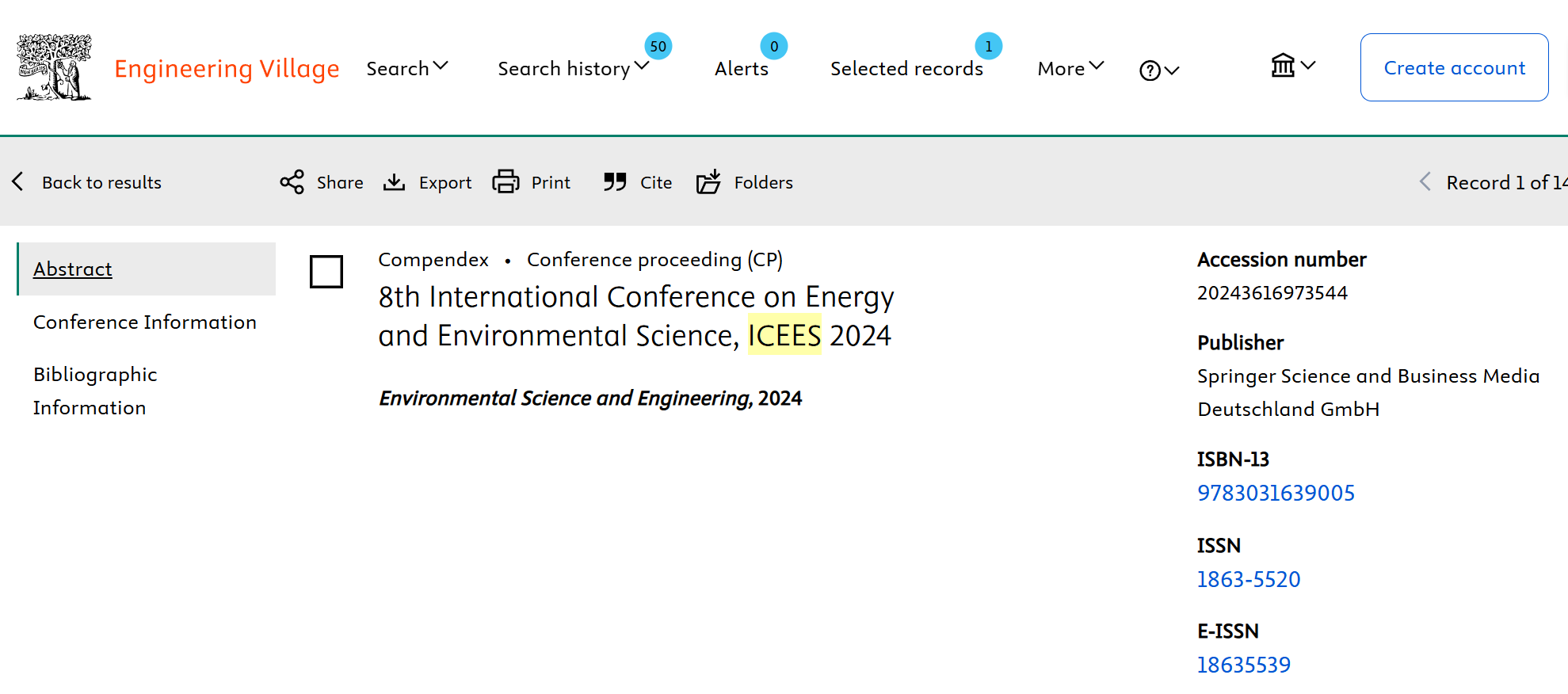Click the Print label in the toolbar

(551, 182)
